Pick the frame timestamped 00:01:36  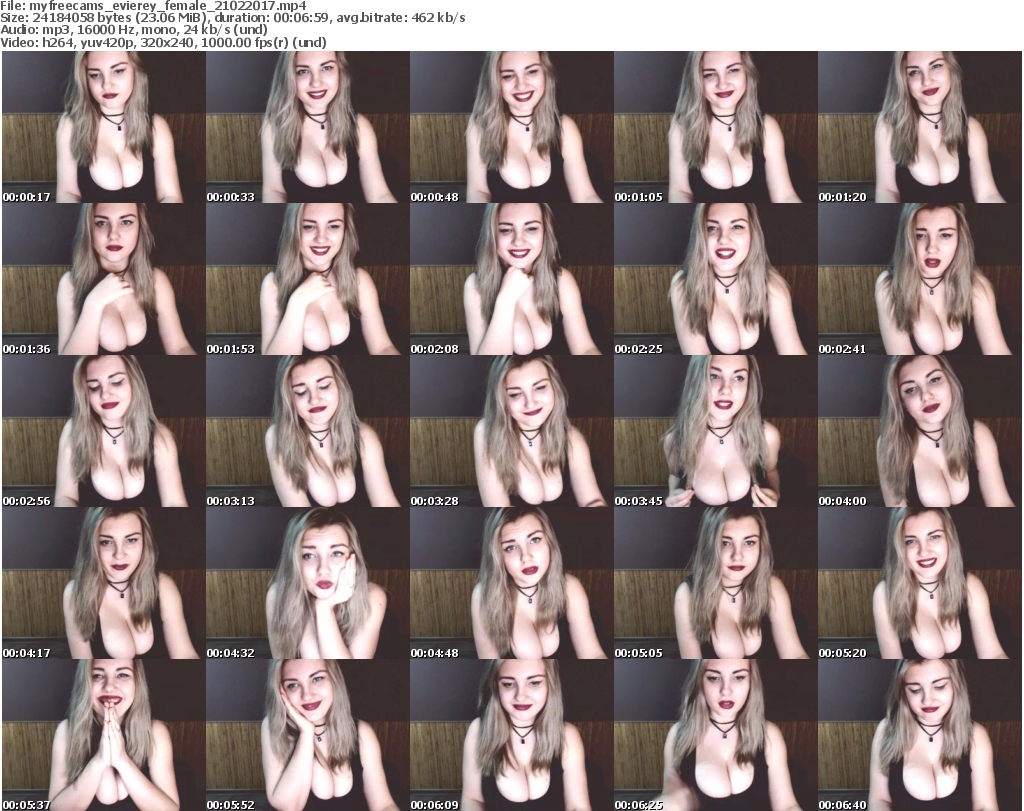pos(104,279)
